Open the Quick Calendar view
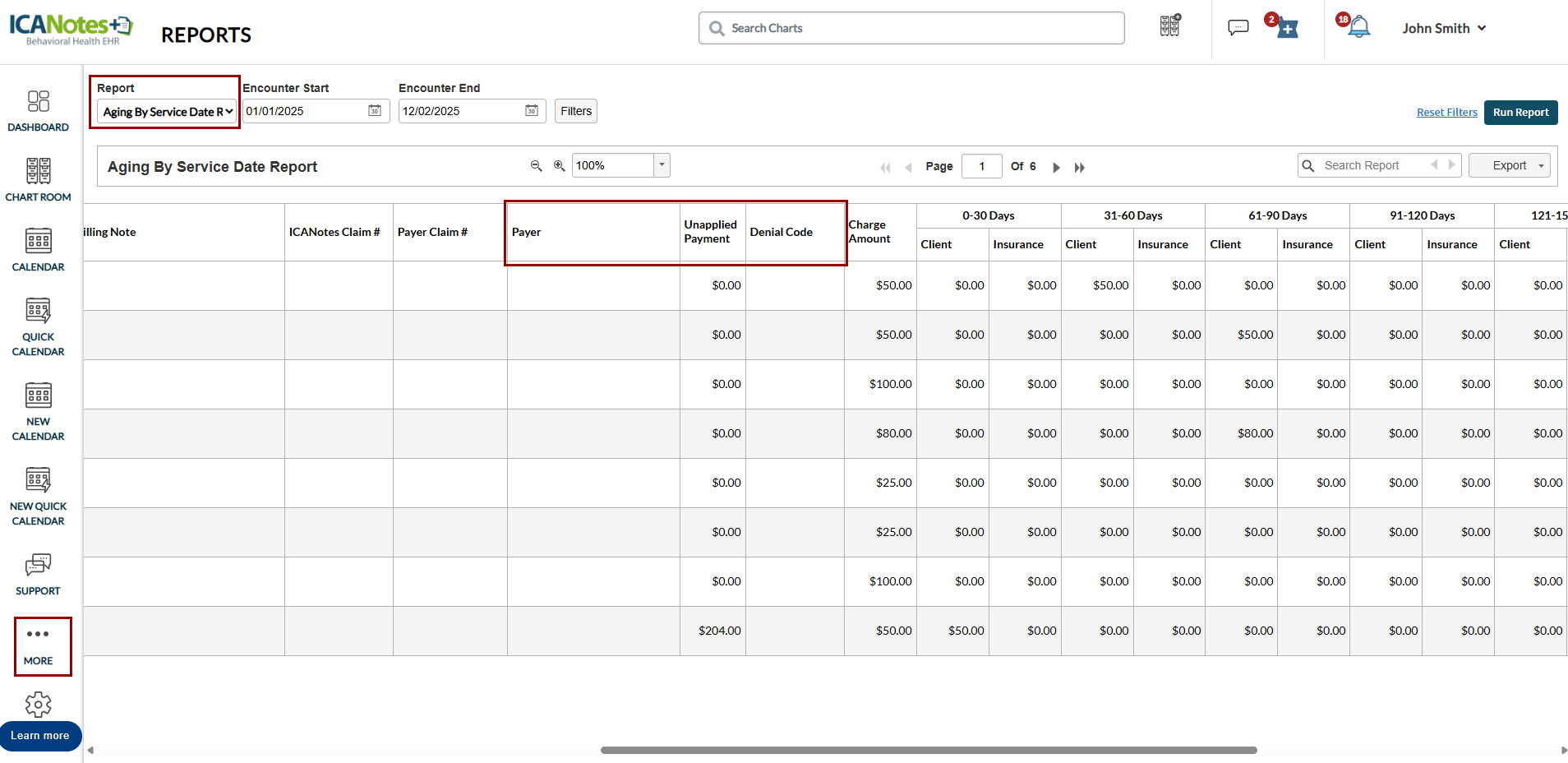1568x763 pixels. [38, 326]
